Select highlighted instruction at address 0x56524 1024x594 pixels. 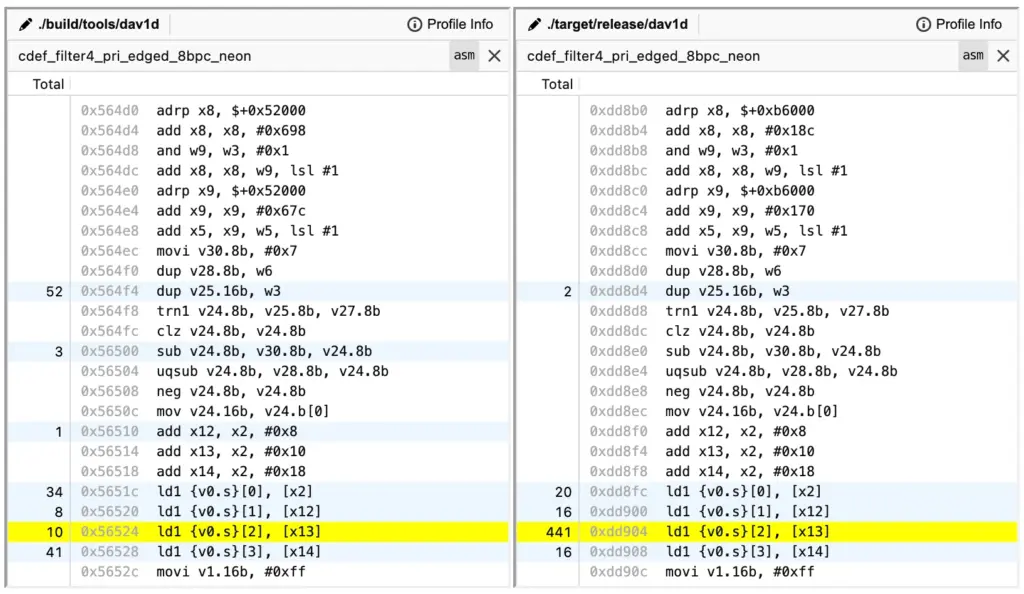coord(238,531)
